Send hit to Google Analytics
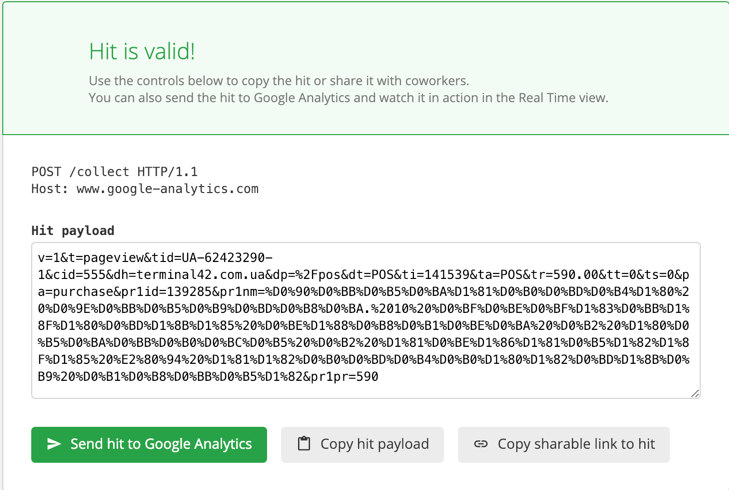 (149, 444)
